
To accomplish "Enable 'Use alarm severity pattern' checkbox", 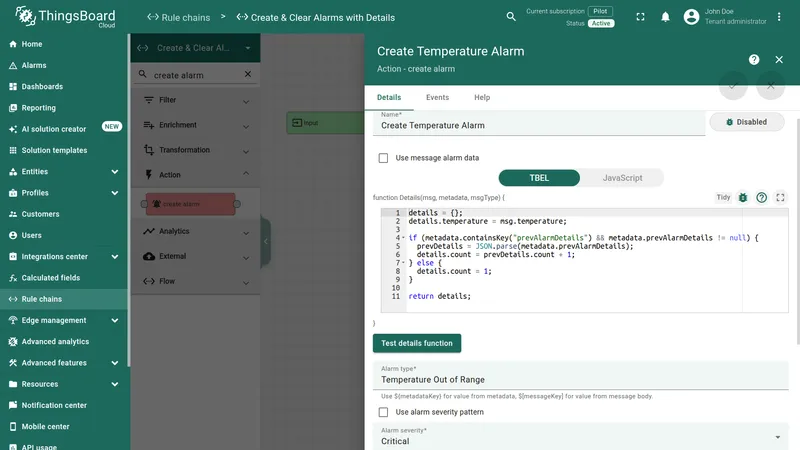I will coord(383,412).
